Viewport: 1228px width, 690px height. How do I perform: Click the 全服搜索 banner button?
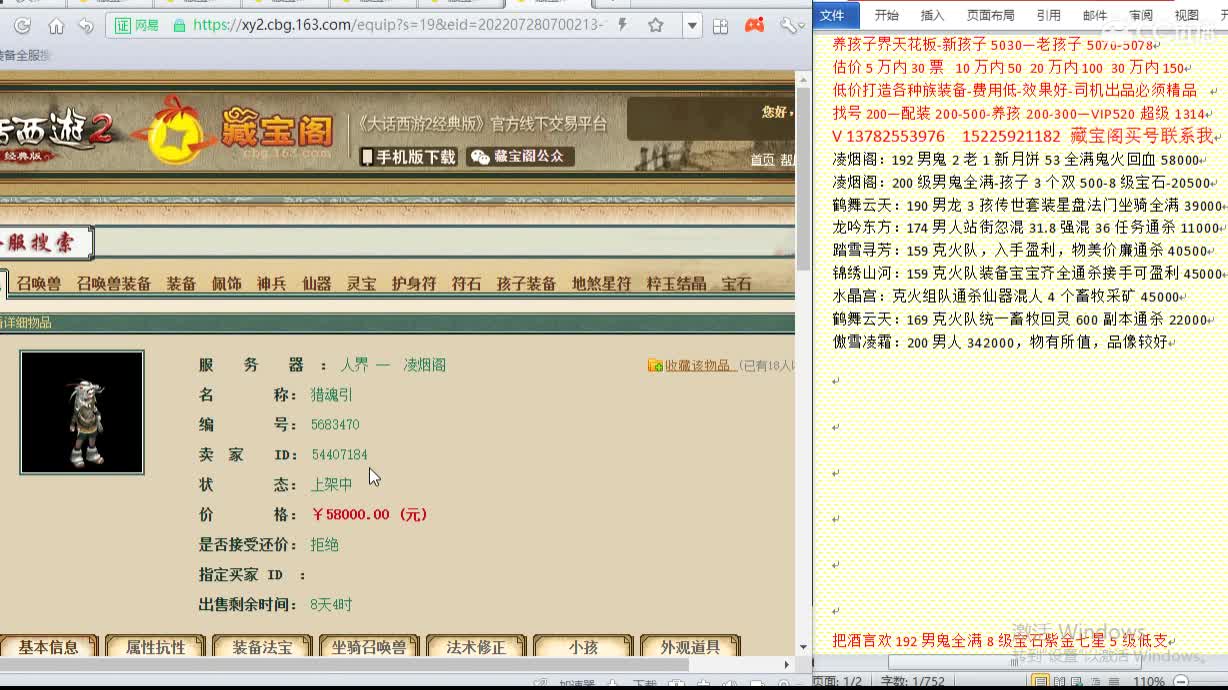tap(44, 243)
